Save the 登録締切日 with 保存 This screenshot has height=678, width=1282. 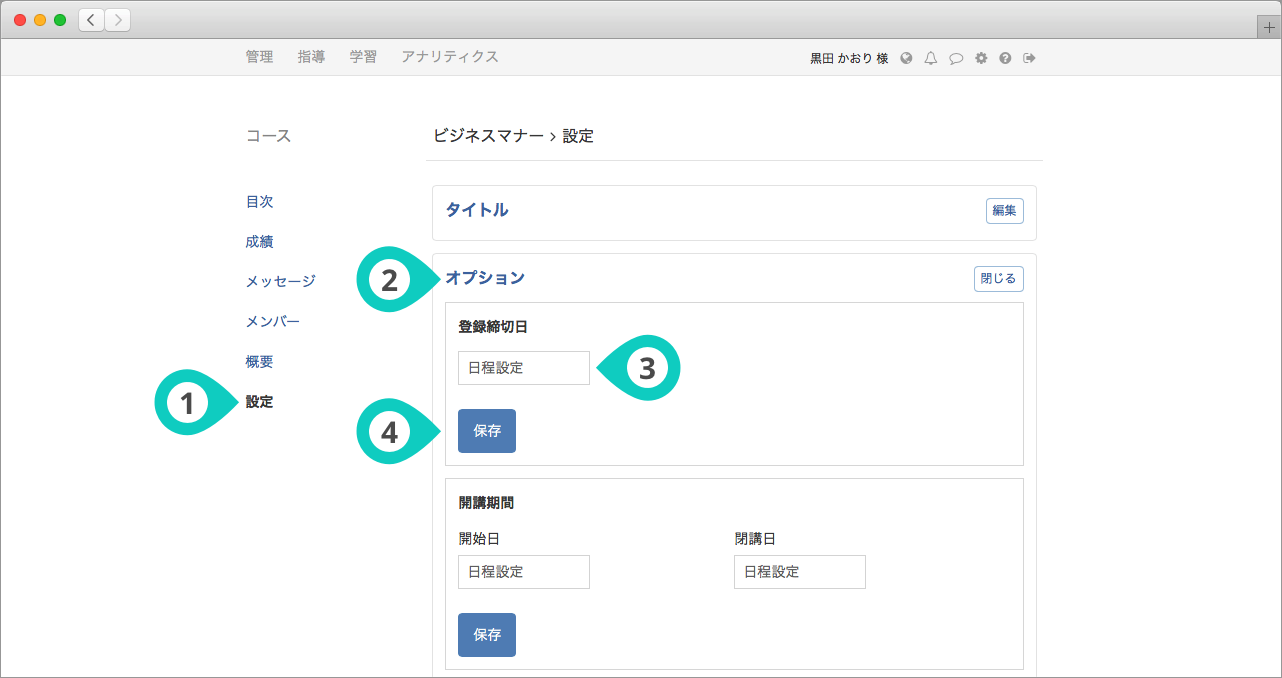[x=487, y=431]
